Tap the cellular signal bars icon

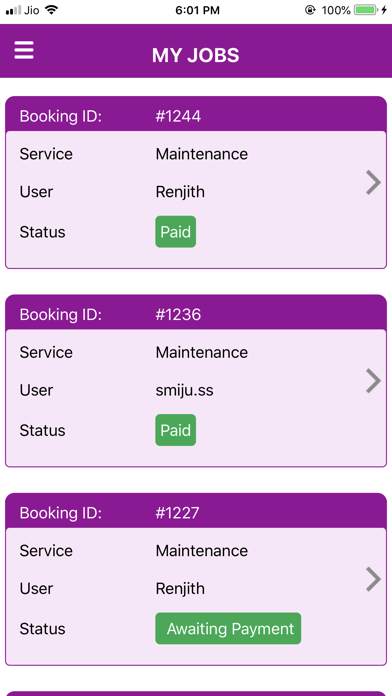point(13,10)
